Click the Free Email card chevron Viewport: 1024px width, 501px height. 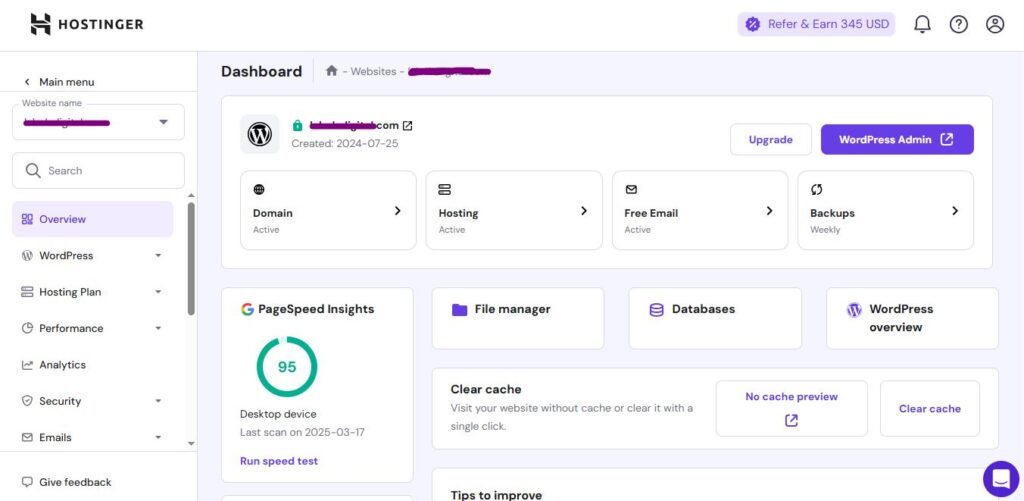pyautogui.click(x=769, y=210)
